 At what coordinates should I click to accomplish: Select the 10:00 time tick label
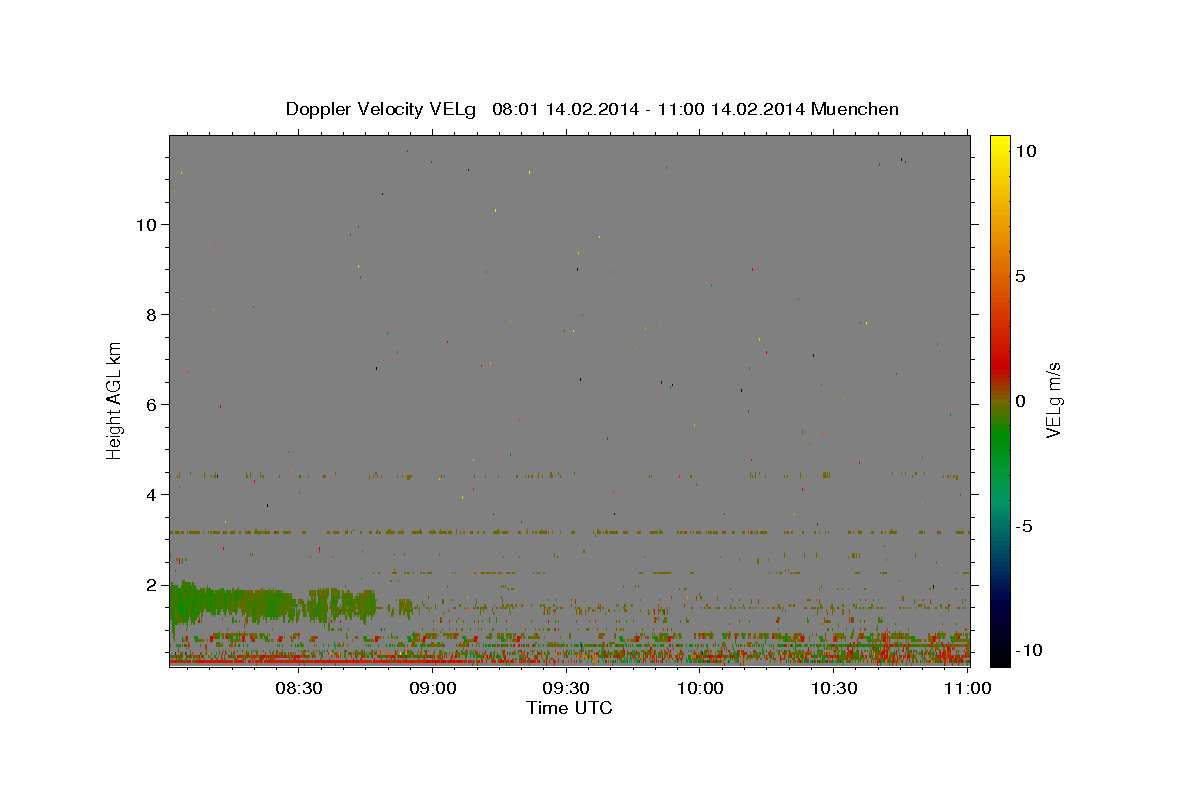700,689
